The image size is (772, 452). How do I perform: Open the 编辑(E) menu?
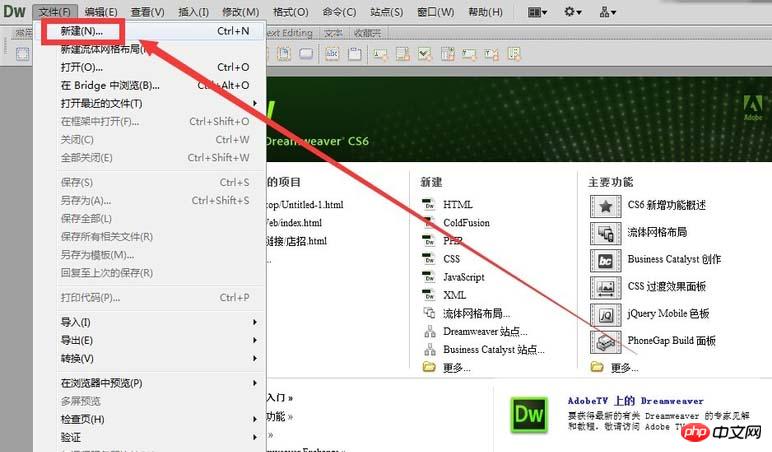[x=100, y=12]
